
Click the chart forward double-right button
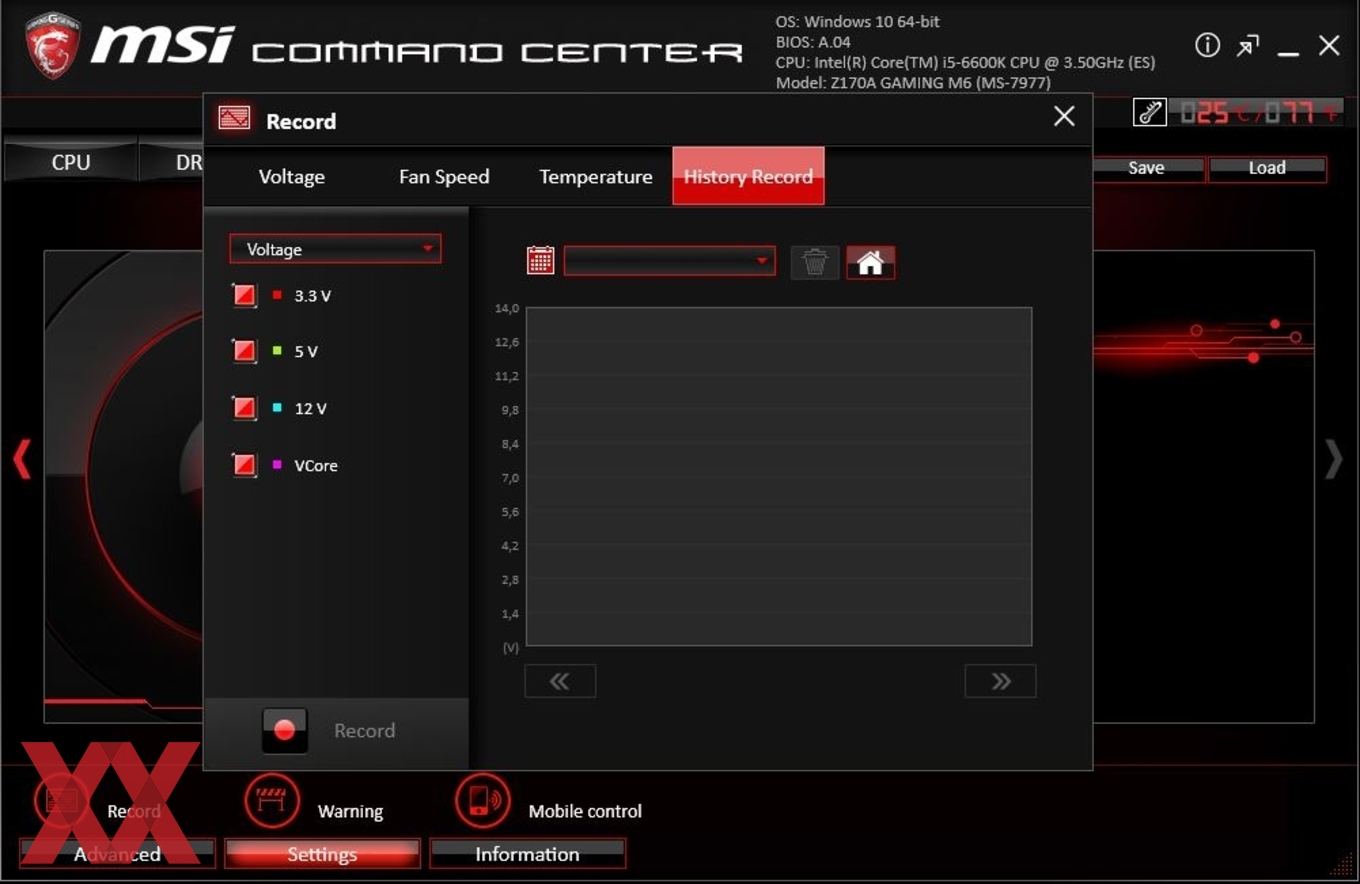point(1000,681)
